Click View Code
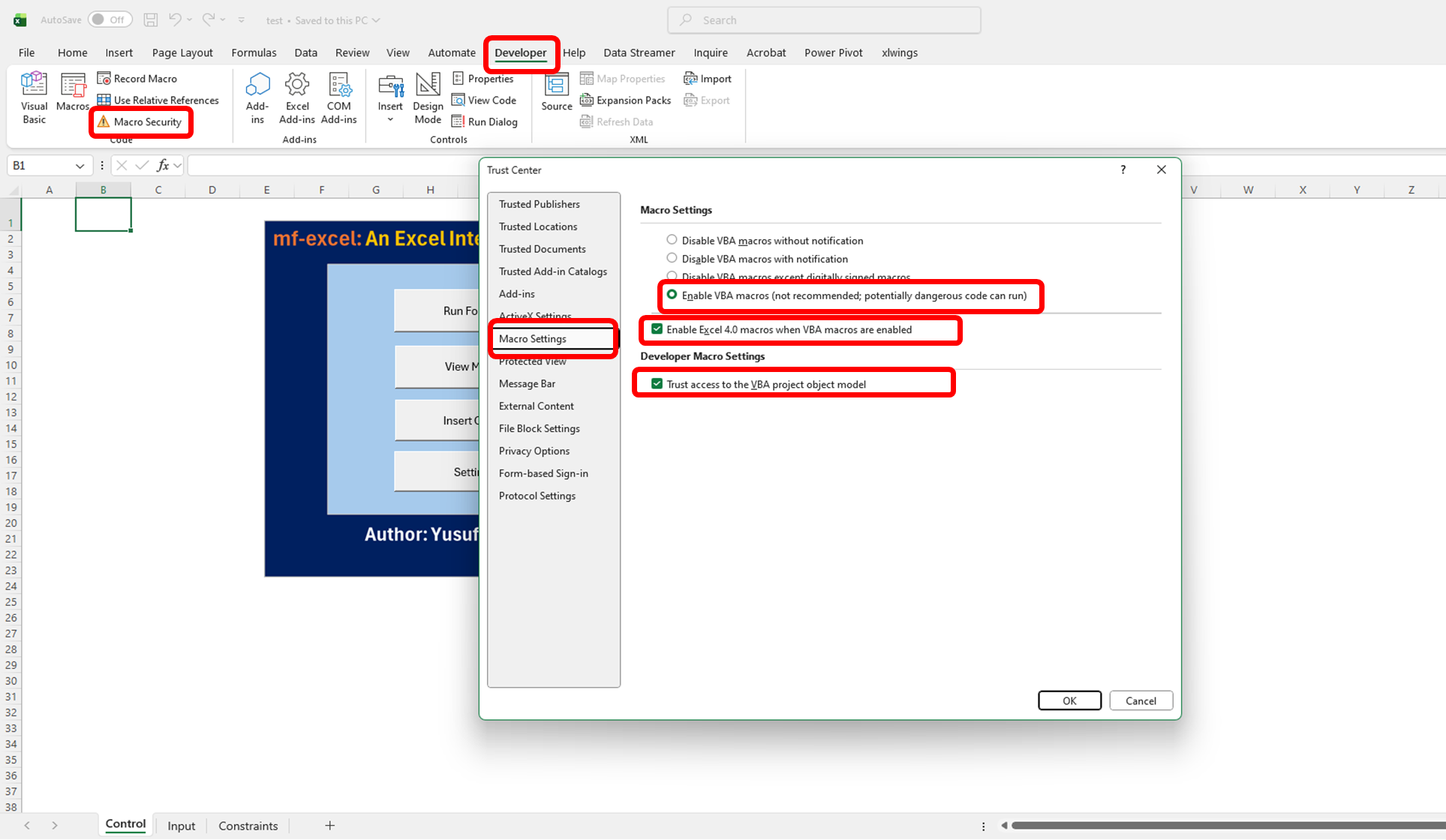 pos(484,100)
